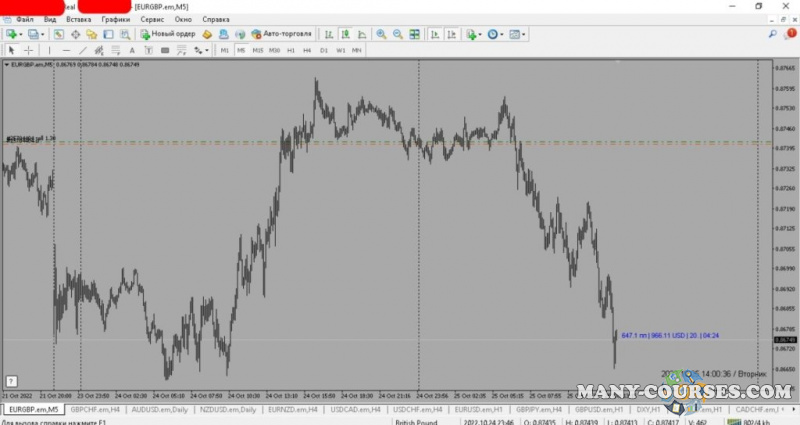Switch to the GBPCHF.em,H4 chart tab

click(95, 409)
